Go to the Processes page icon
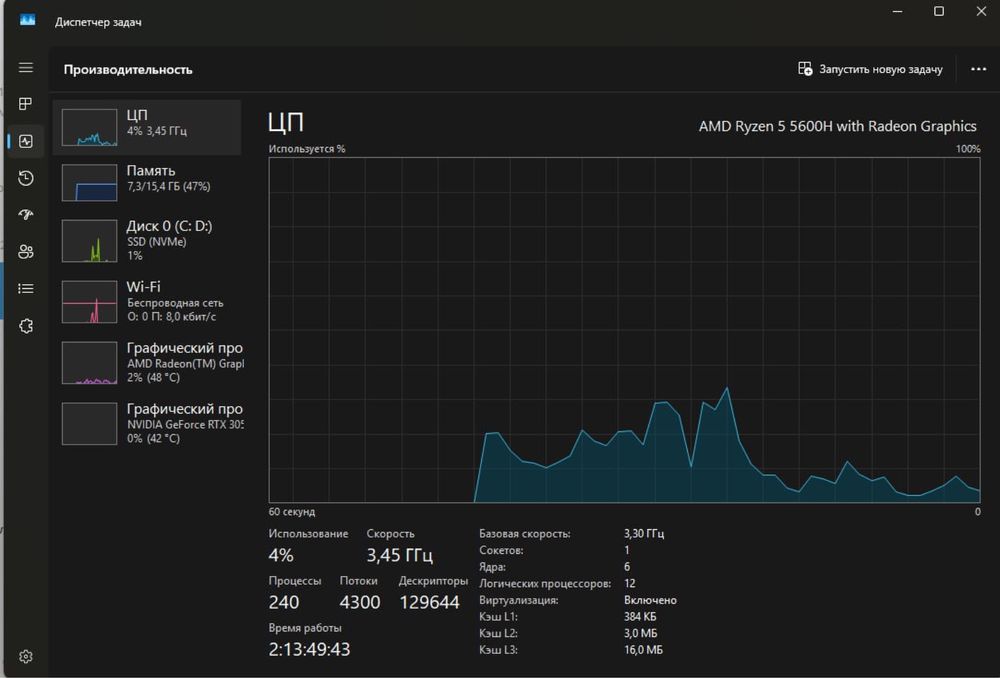Screen dimensions: 1000x678 26,104
